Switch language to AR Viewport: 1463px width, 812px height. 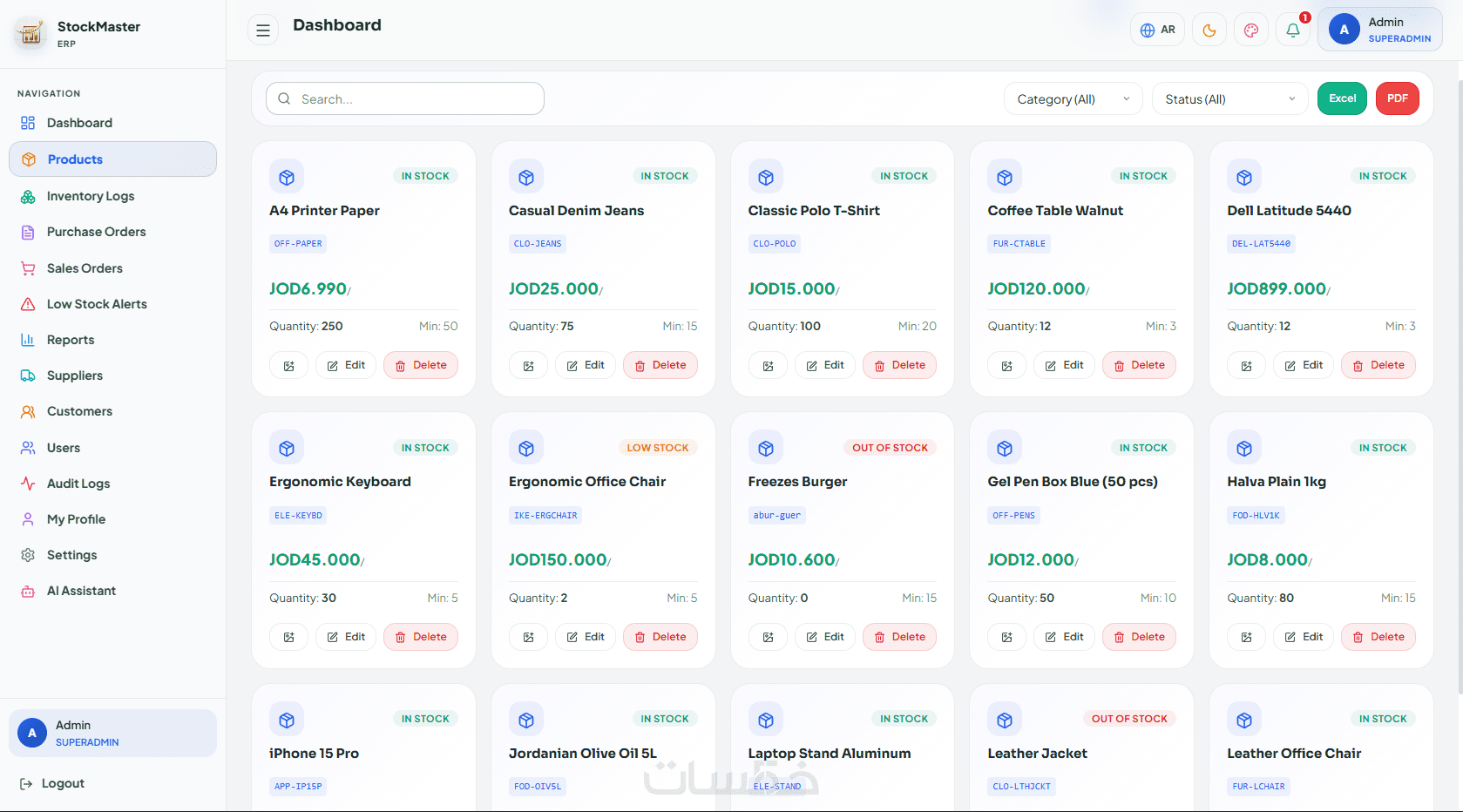click(1157, 30)
